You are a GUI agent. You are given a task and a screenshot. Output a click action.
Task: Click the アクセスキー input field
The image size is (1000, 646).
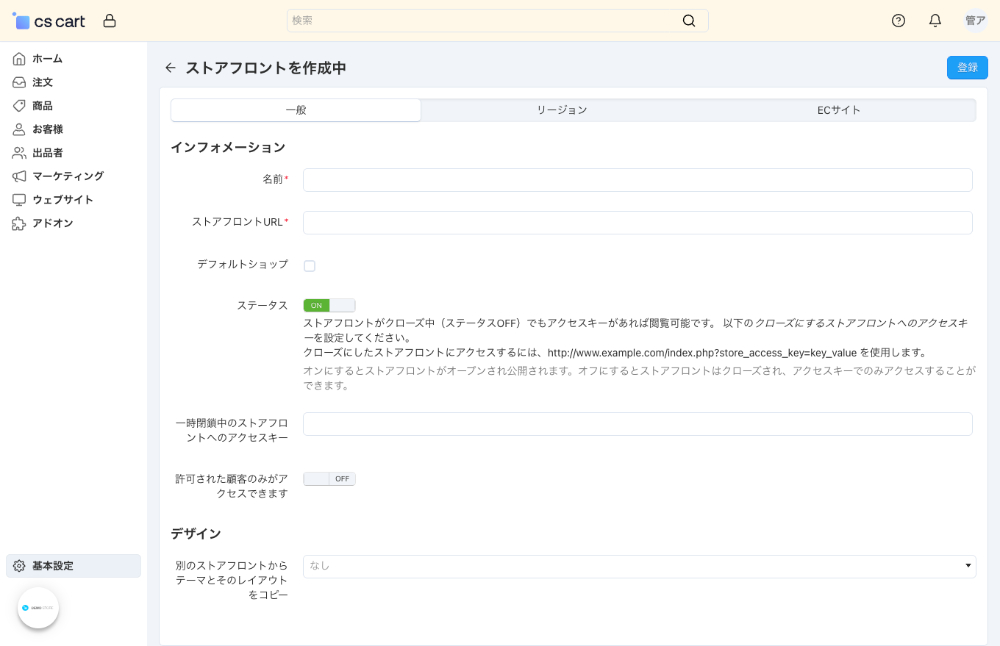(x=638, y=424)
